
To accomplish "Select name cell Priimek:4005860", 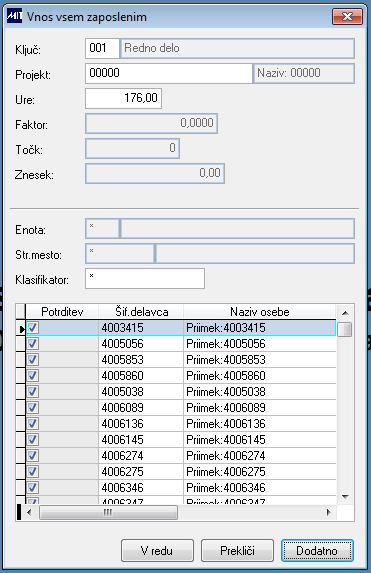I will tap(260, 376).
